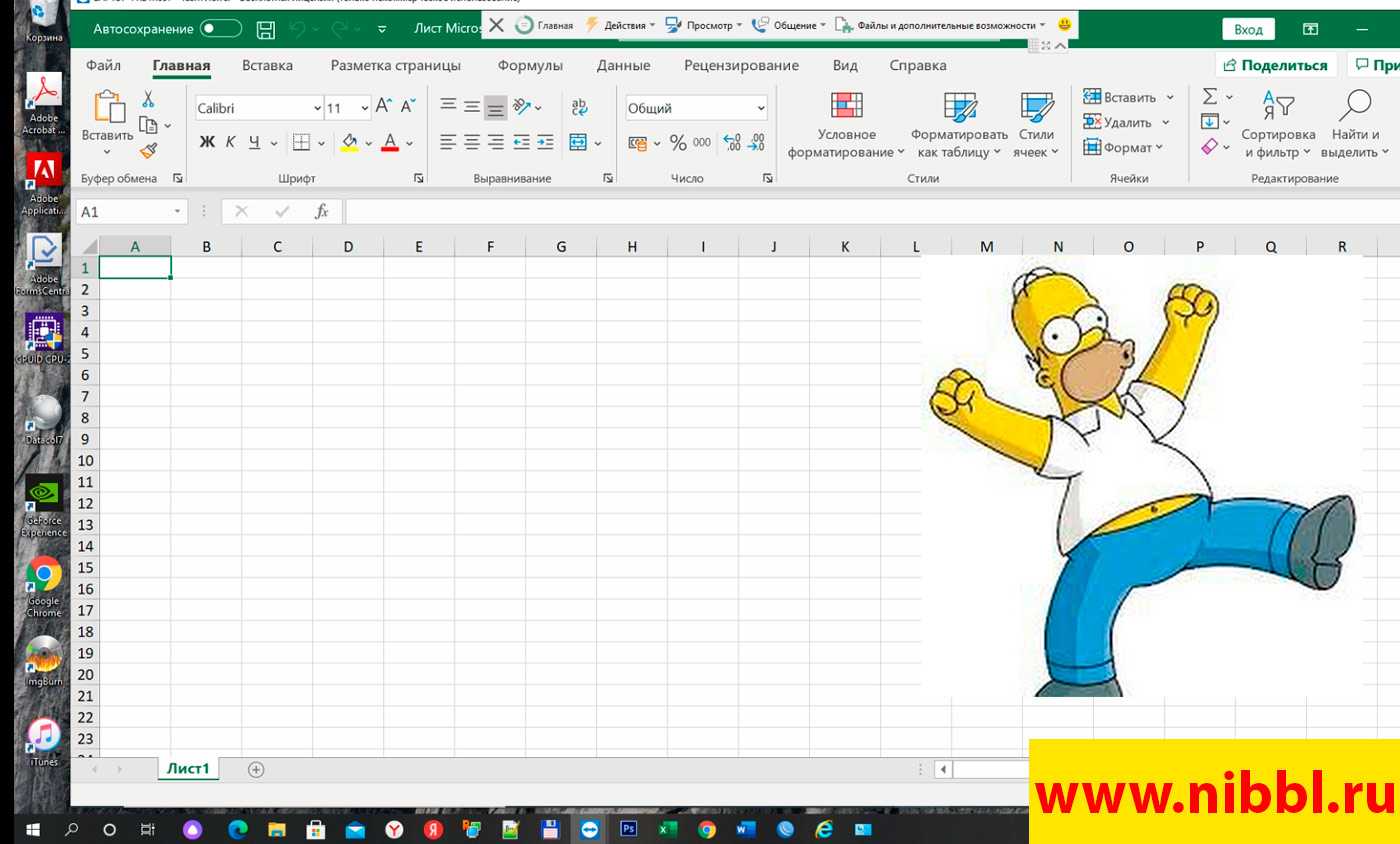Click the yellow fill color bucket
The image size is (1400, 844).
pyautogui.click(x=349, y=142)
